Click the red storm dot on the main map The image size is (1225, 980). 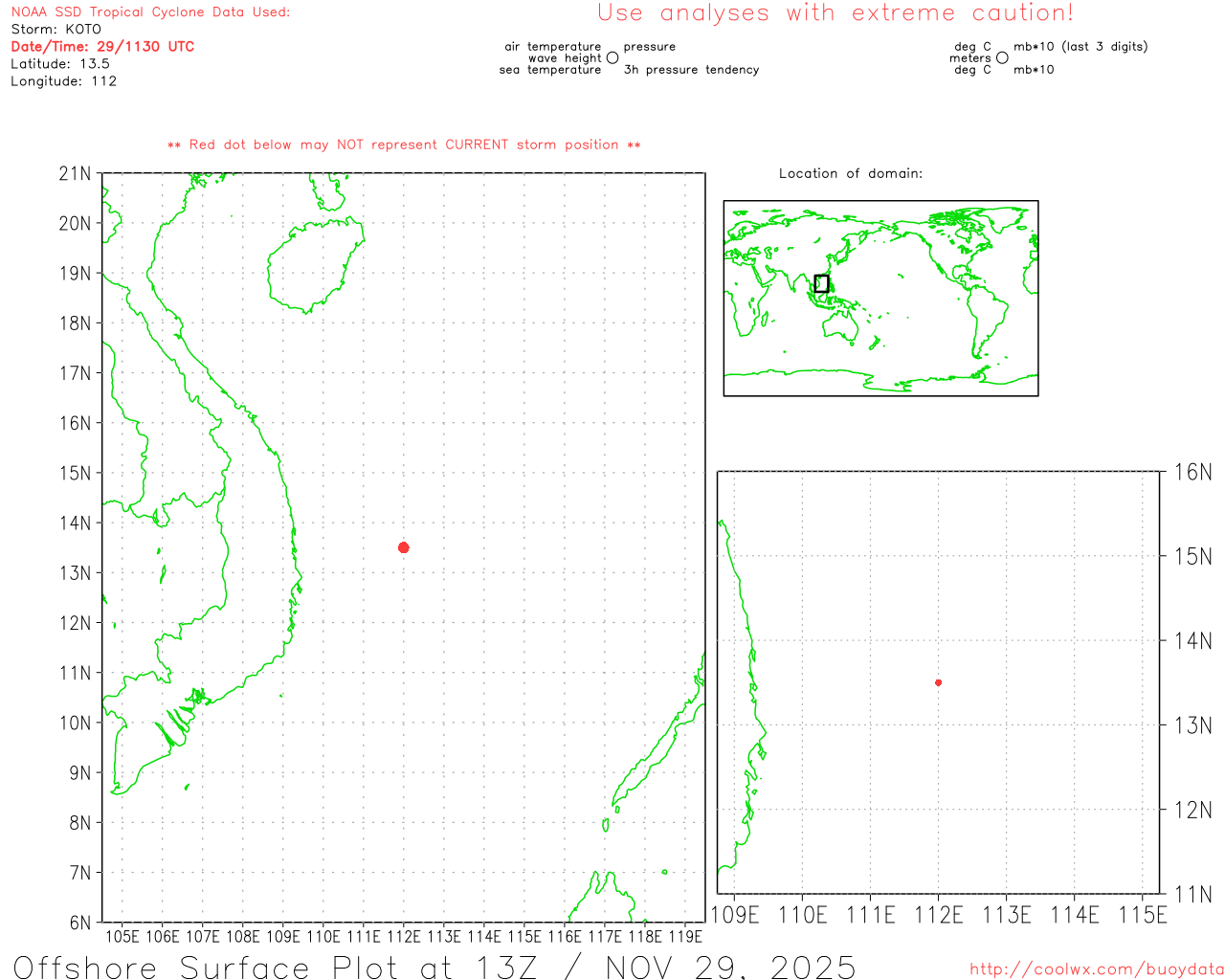pyautogui.click(x=404, y=547)
